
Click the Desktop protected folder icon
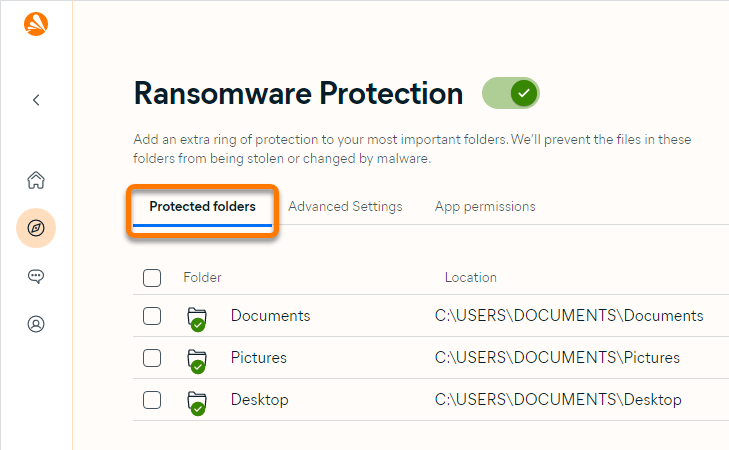click(x=197, y=402)
